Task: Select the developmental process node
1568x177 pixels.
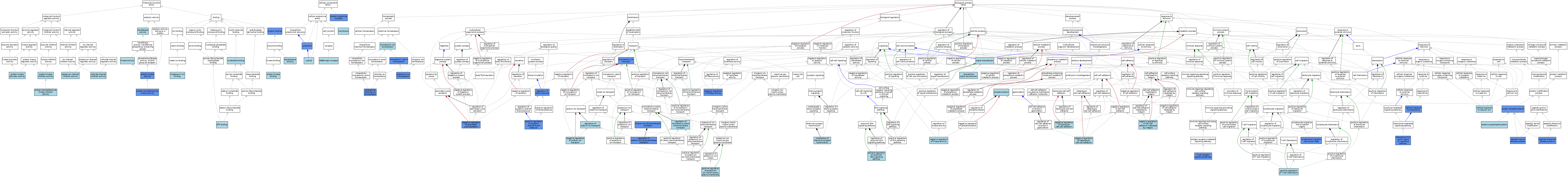Action: coord(1072,17)
